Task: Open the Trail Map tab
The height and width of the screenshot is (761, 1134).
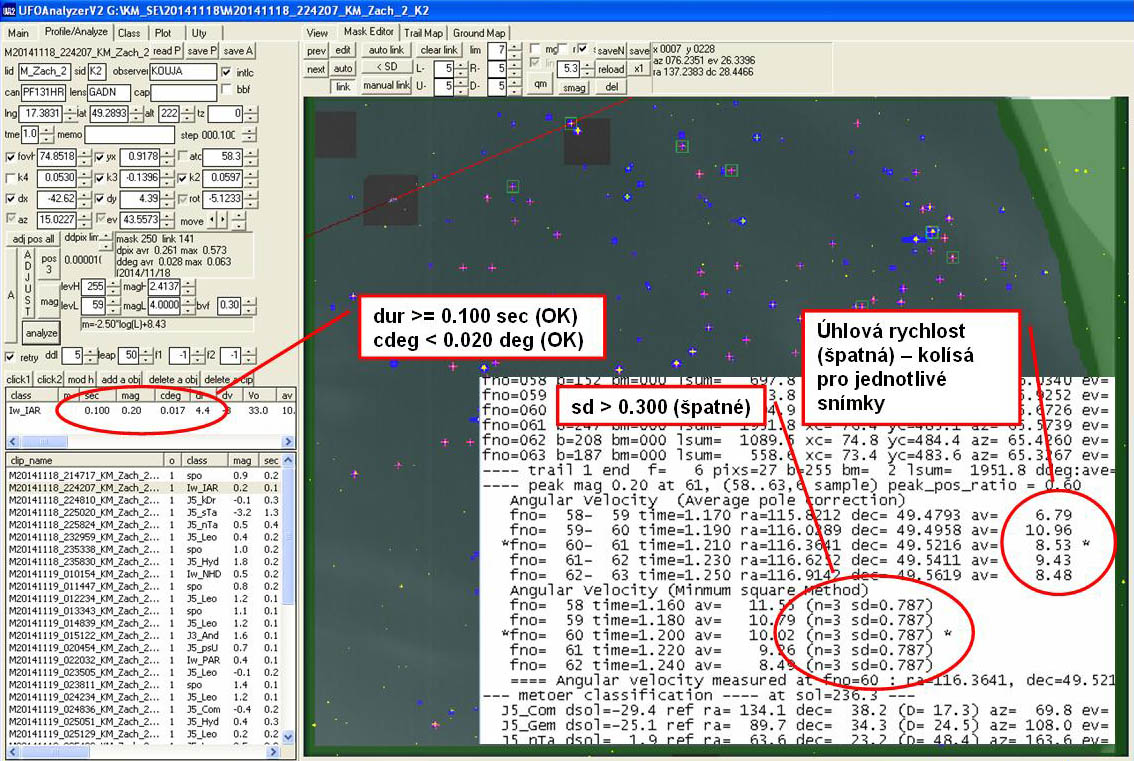Action: 423,33
